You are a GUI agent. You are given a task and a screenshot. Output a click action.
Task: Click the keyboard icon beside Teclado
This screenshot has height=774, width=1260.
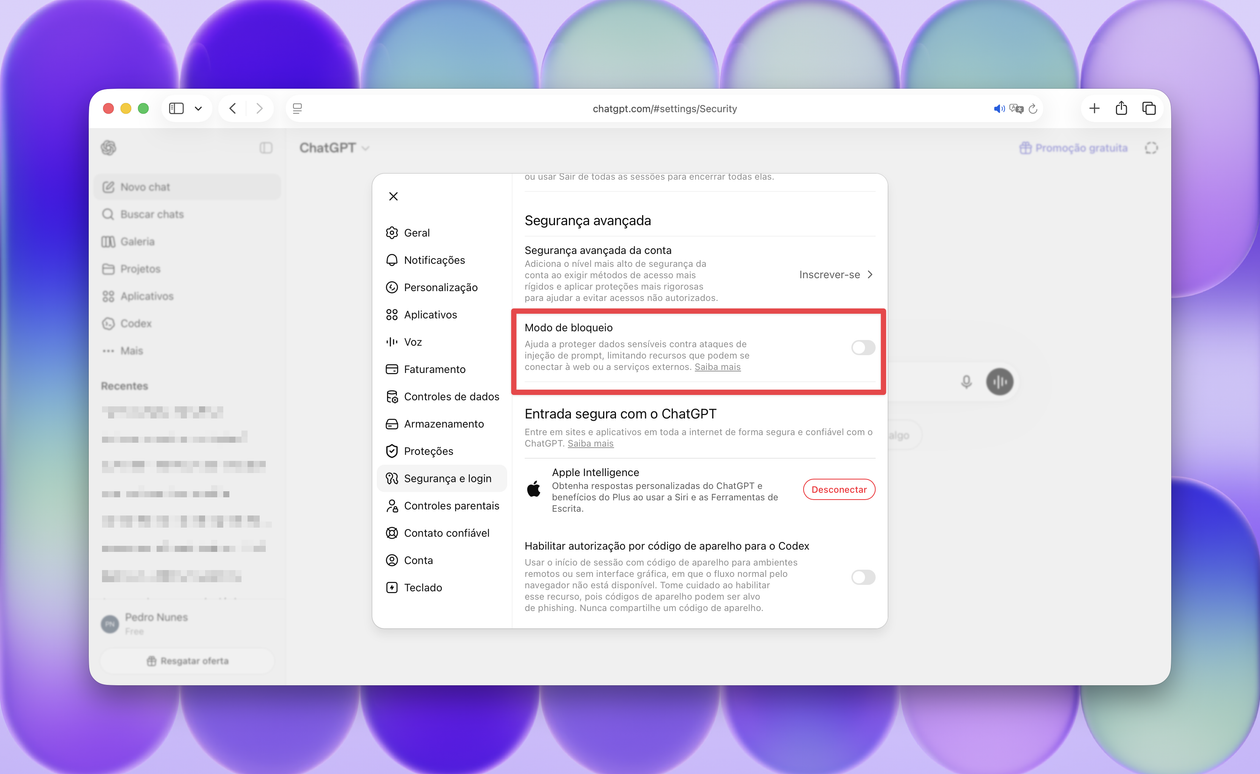(x=392, y=588)
